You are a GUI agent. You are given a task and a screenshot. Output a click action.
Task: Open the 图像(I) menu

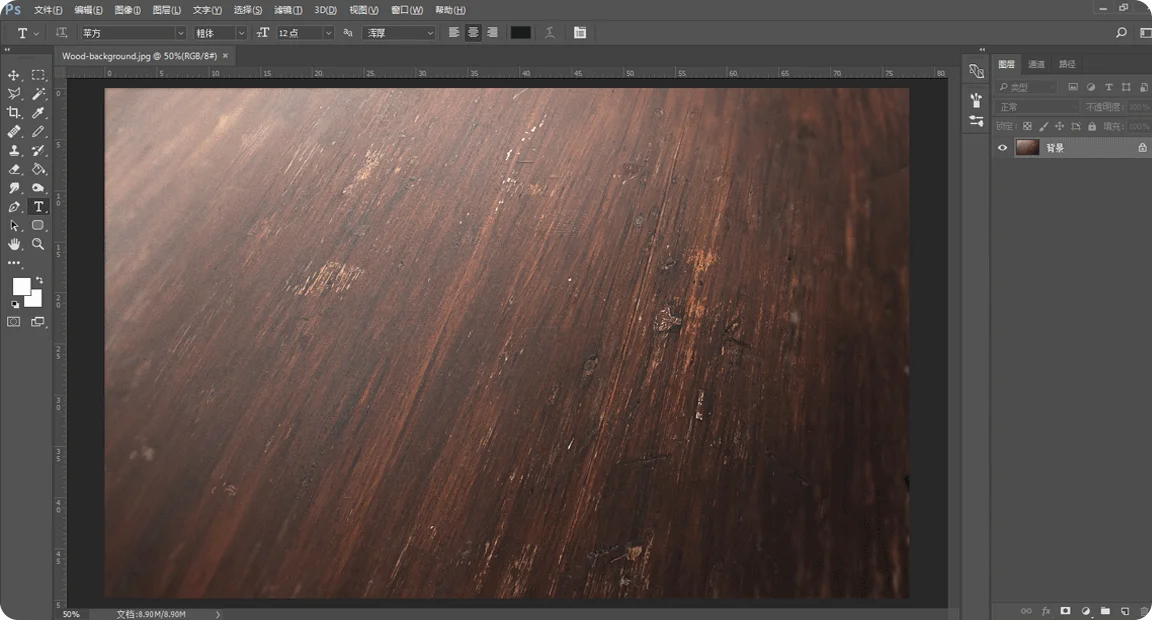128,10
